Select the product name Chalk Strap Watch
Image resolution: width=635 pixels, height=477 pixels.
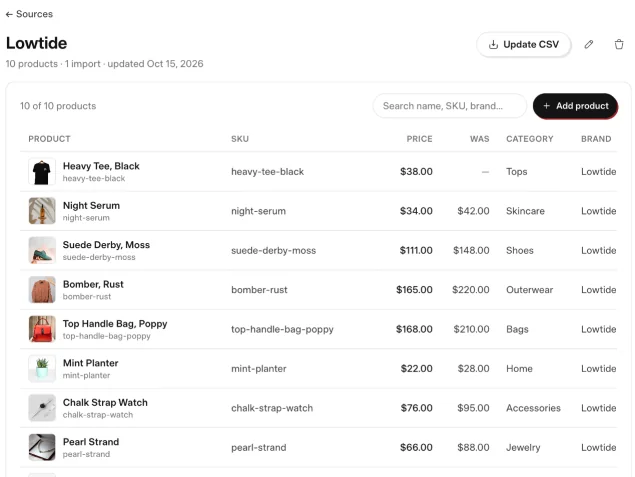pos(105,402)
